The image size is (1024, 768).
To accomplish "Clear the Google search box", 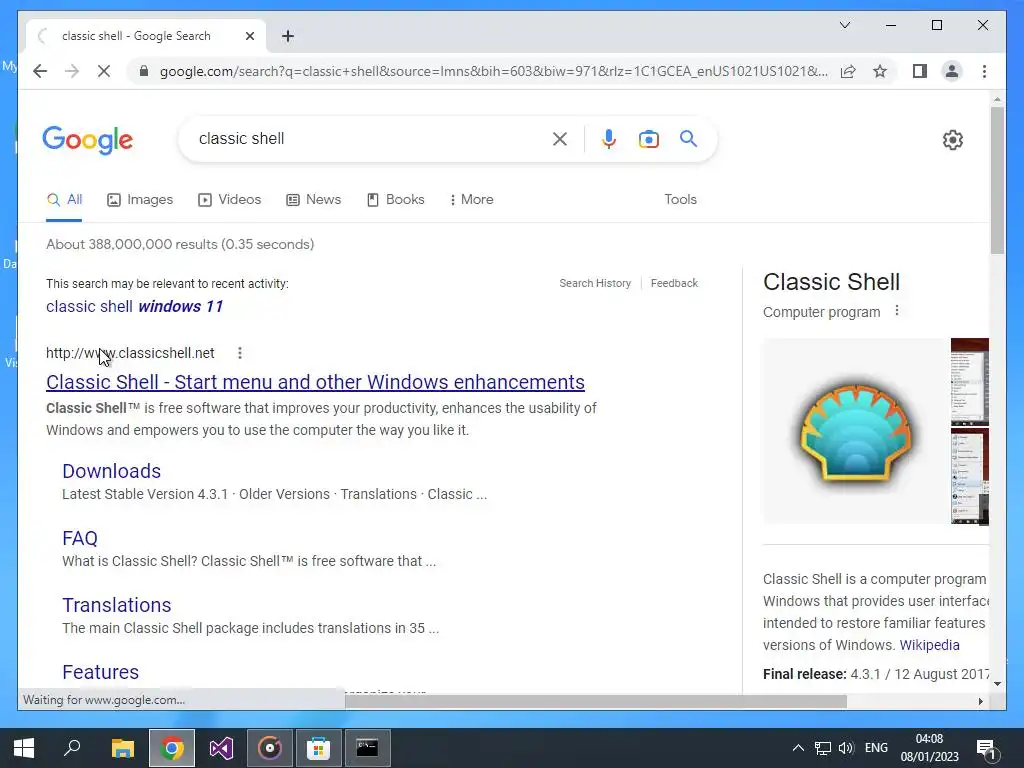I will pyautogui.click(x=560, y=138).
